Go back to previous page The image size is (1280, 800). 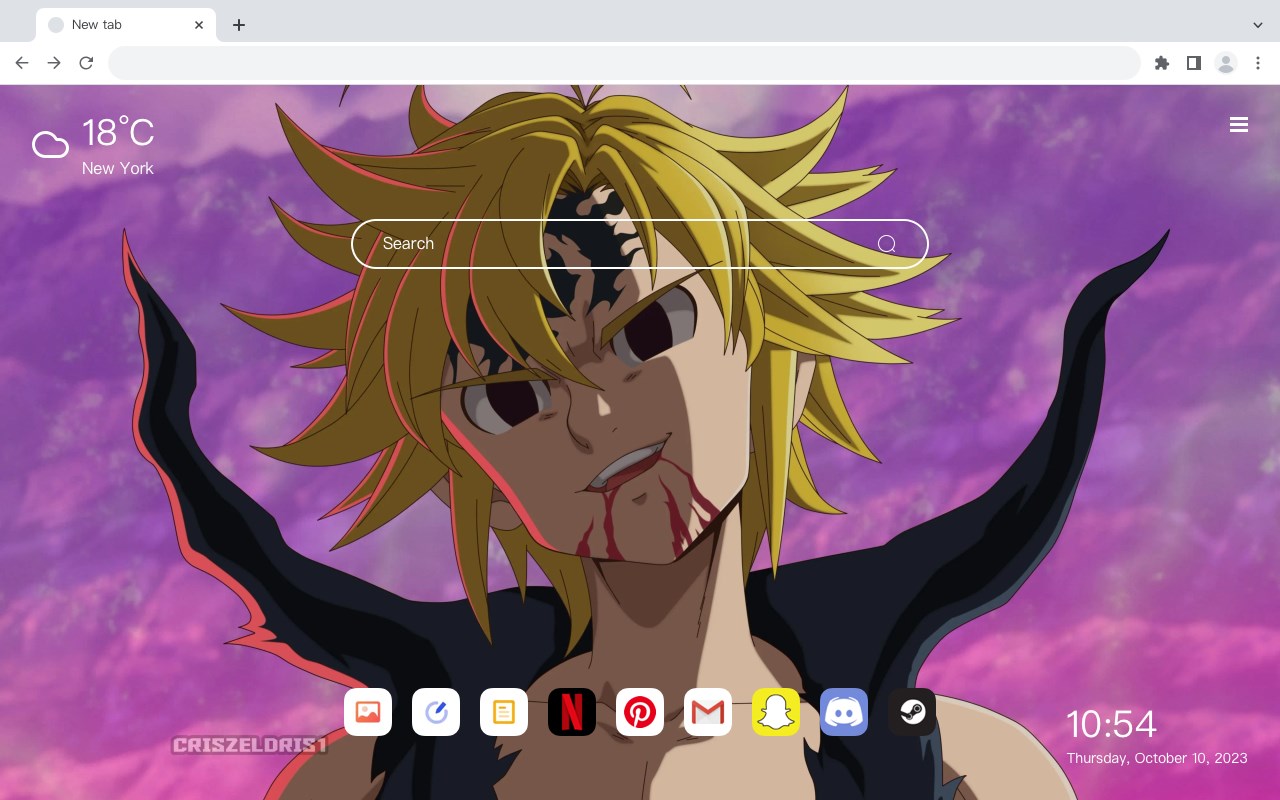pos(22,63)
